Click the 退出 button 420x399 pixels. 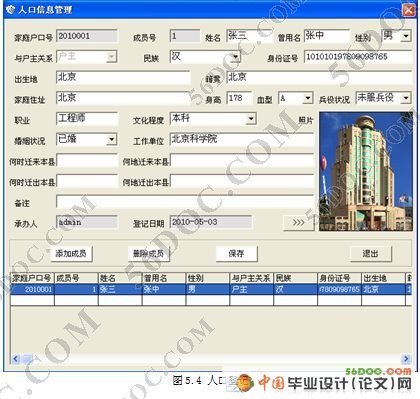click(x=370, y=254)
